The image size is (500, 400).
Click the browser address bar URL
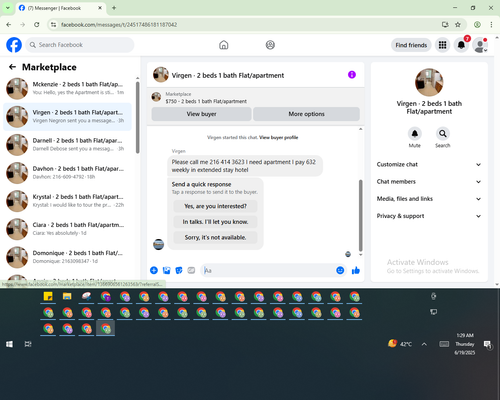coord(119,25)
